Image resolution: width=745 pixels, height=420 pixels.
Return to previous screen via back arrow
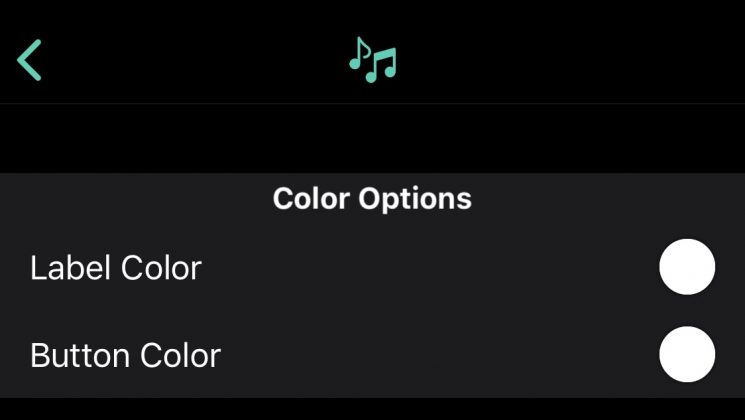[29, 60]
